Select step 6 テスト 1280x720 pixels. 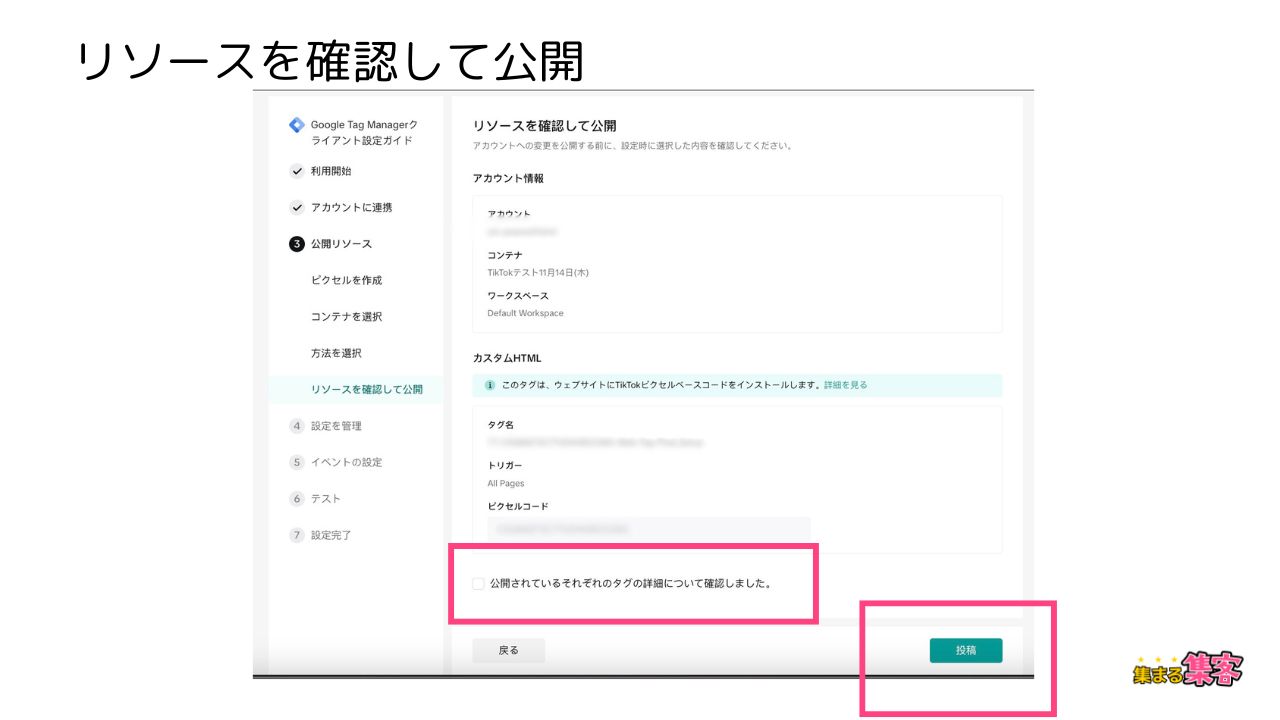pyautogui.click(x=325, y=499)
